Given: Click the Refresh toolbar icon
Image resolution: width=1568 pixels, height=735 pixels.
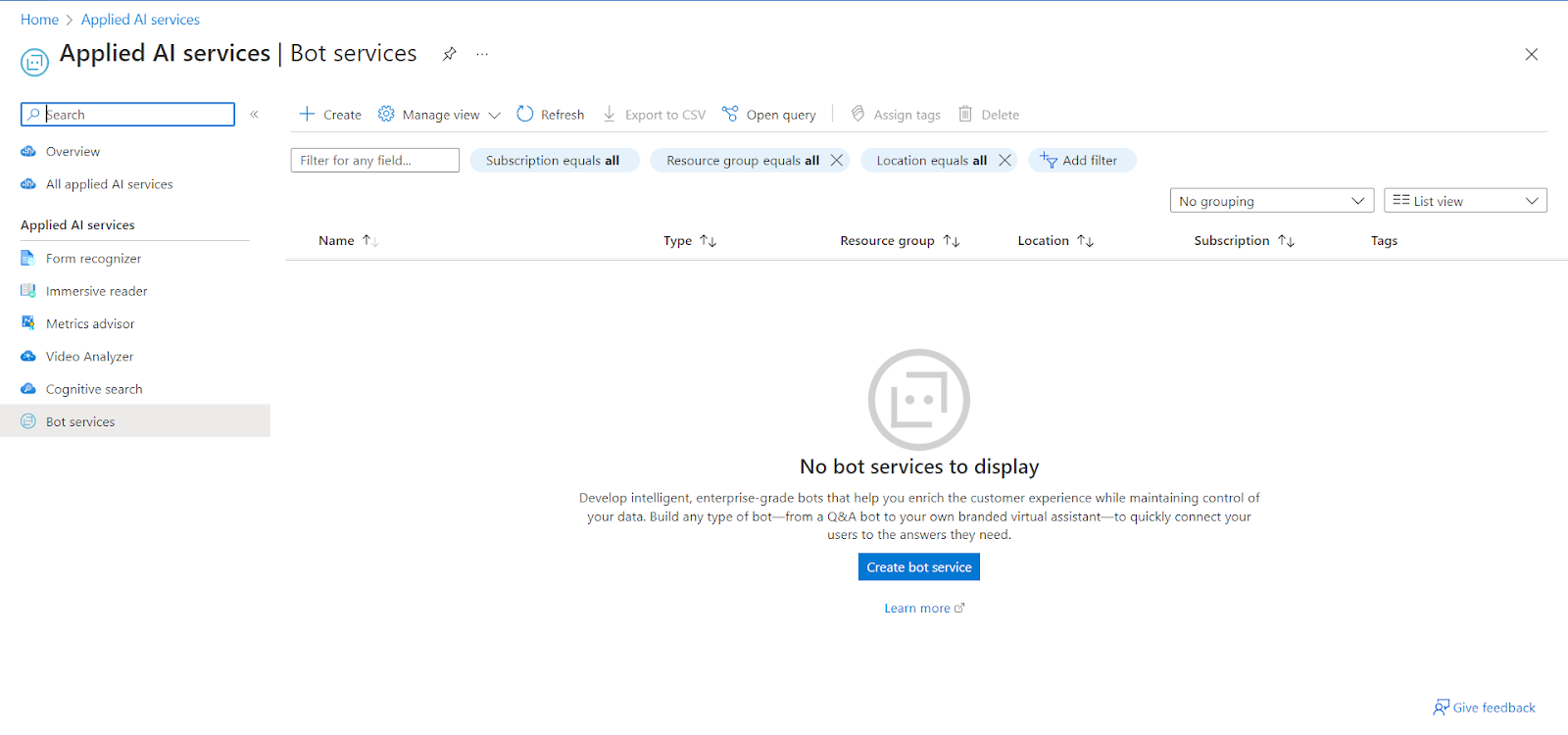Looking at the screenshot, I should pos(525,114).
